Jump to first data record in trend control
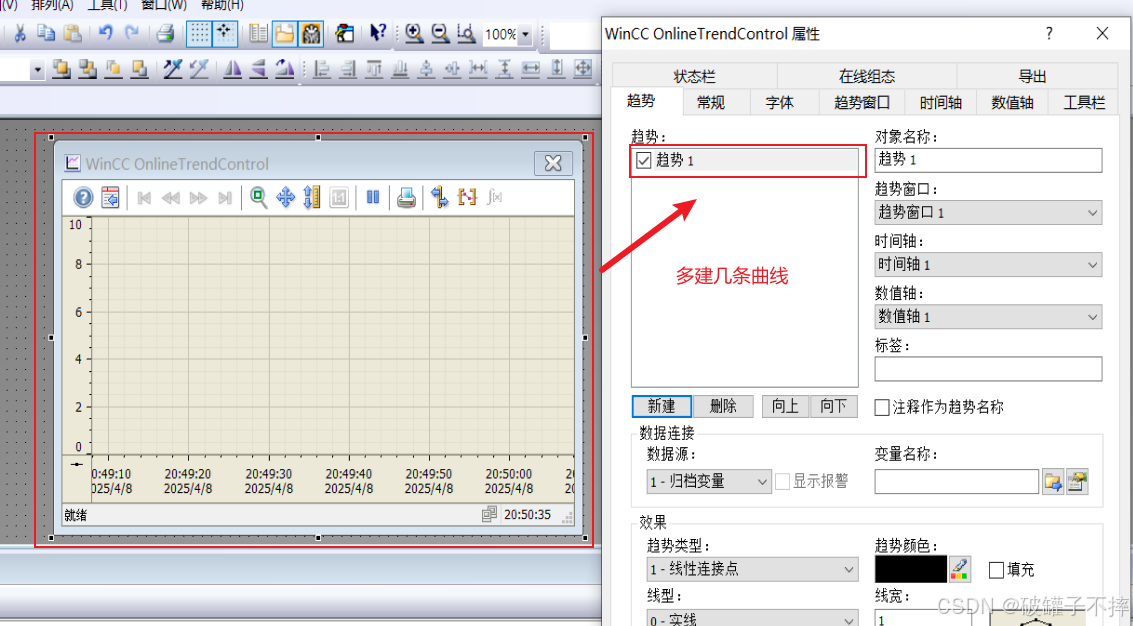This screenshot has height=626, width=1133. [x=144, y=197]
